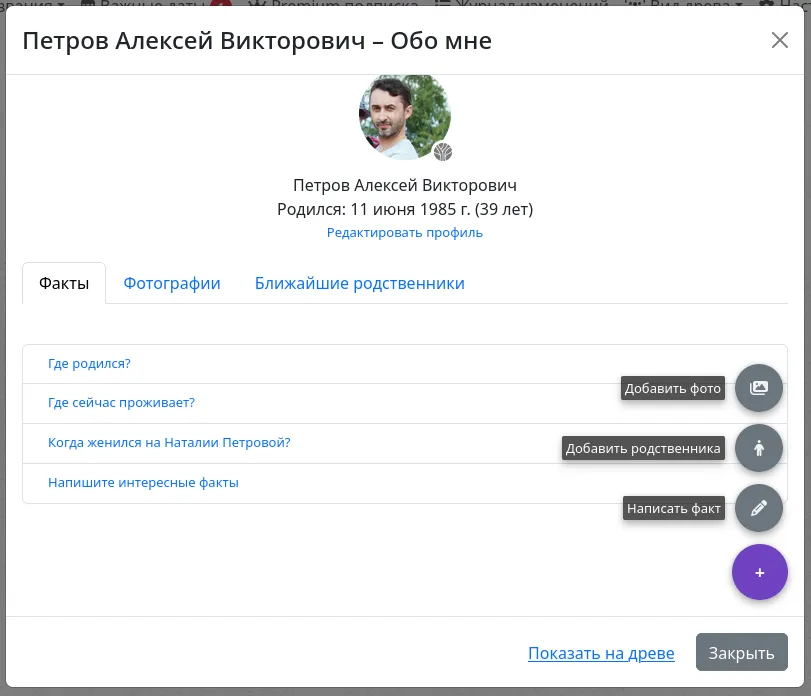This screenshot has height=696, width=811.
Task: Click the tree badge on the avatar
Action: pyautogui.click(x=444, y=153)
